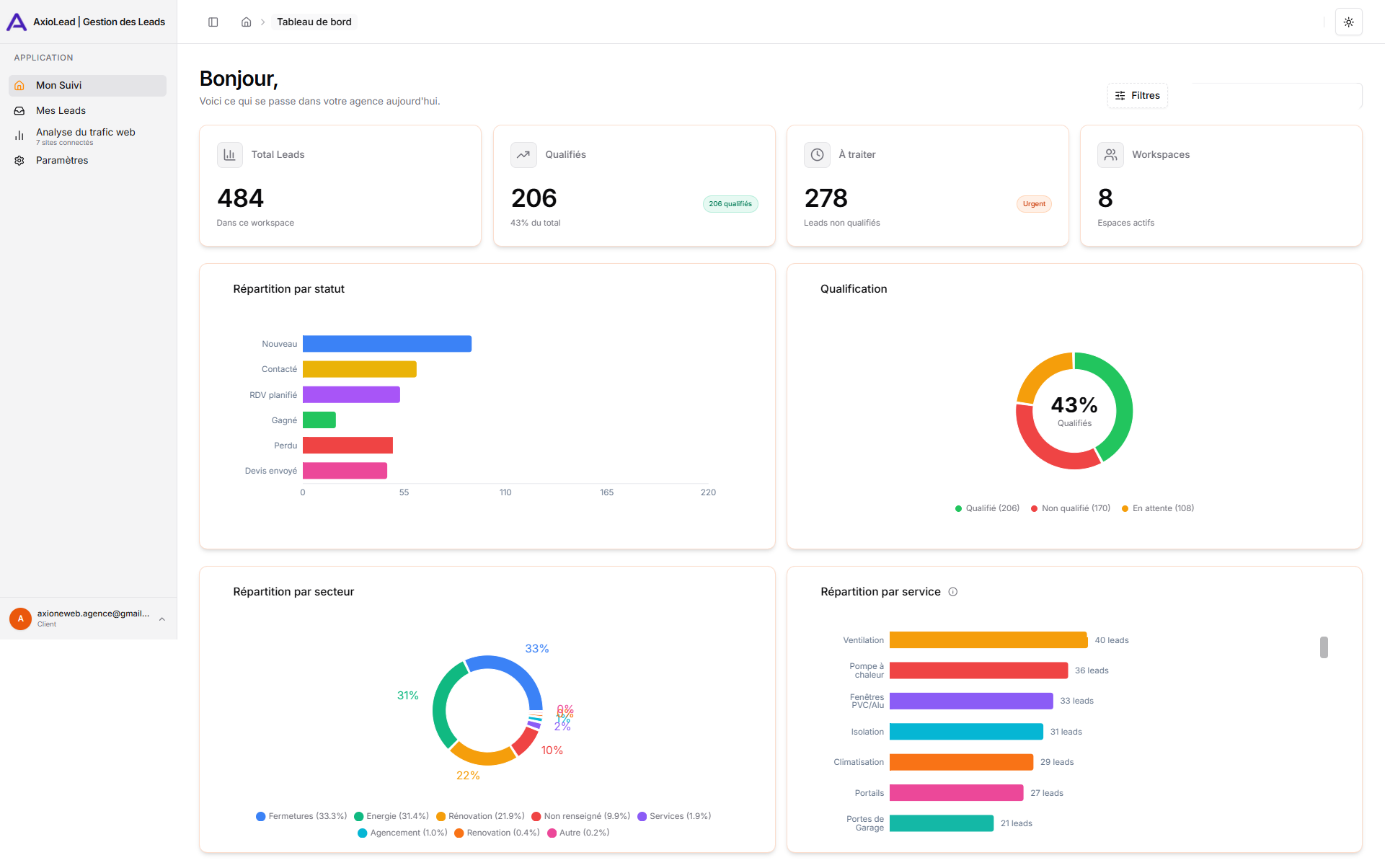The image size is (1385, 868).
Task: Click the Paramètres gear icon
Action: (19, 161)
